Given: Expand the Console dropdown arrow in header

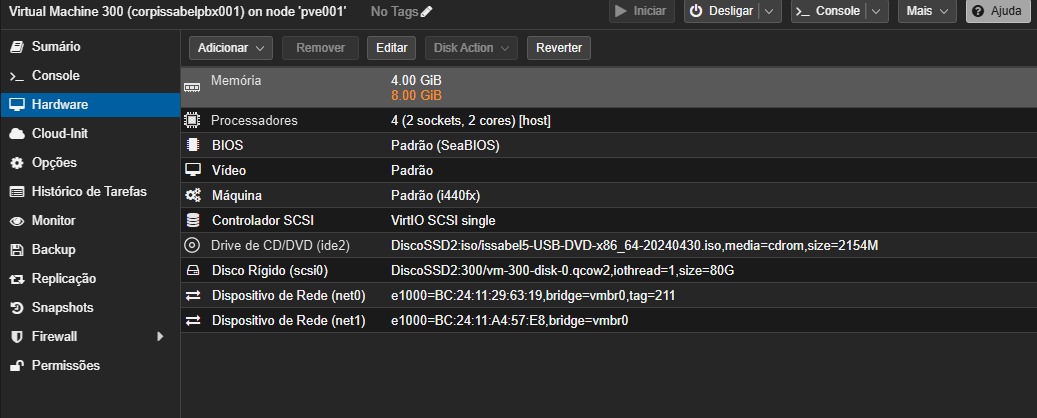Looking at the screenshot, I should tap(875, 11).
